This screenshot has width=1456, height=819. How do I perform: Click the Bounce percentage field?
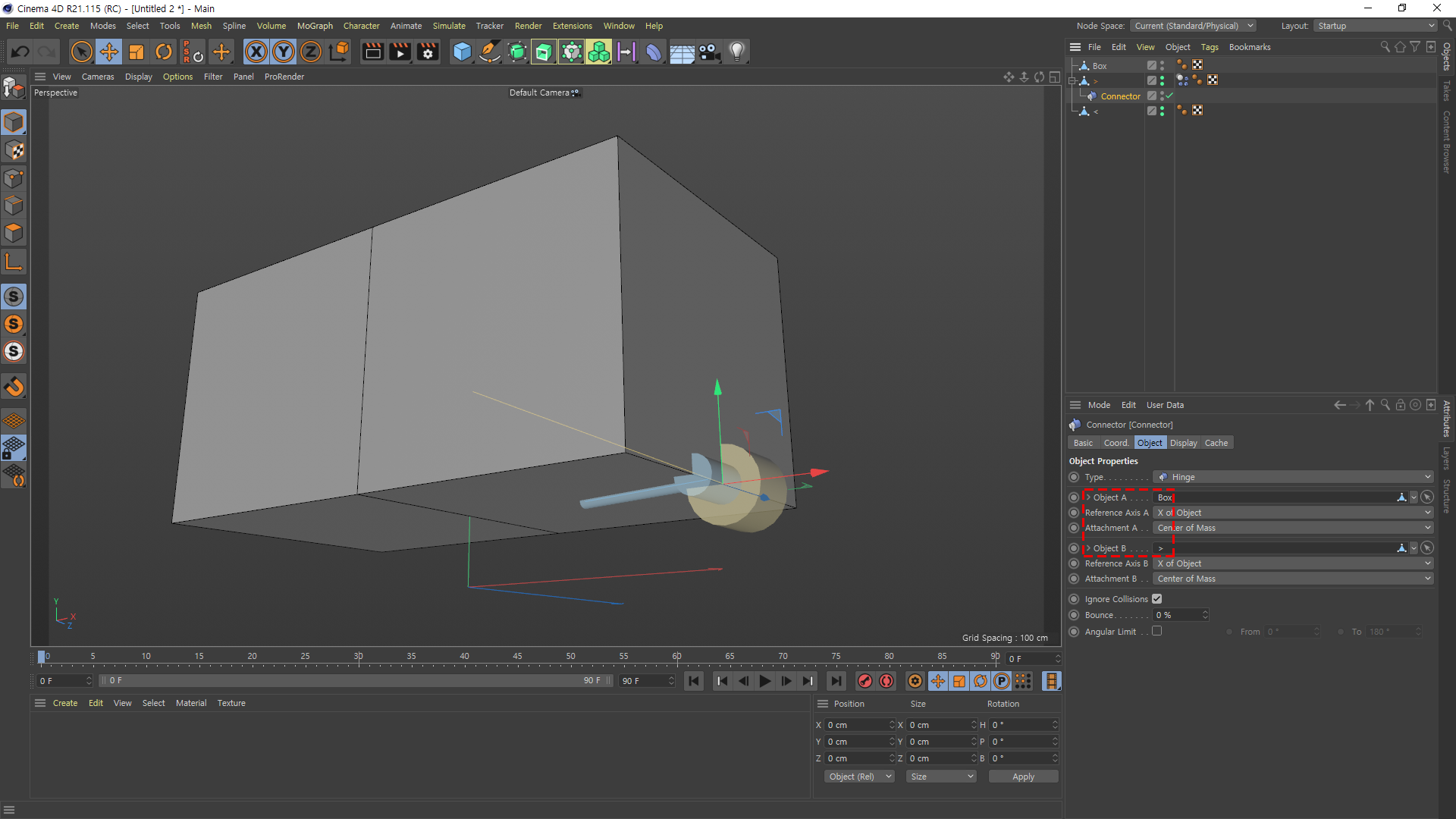pyautogui.click(x=1177, y=615)
